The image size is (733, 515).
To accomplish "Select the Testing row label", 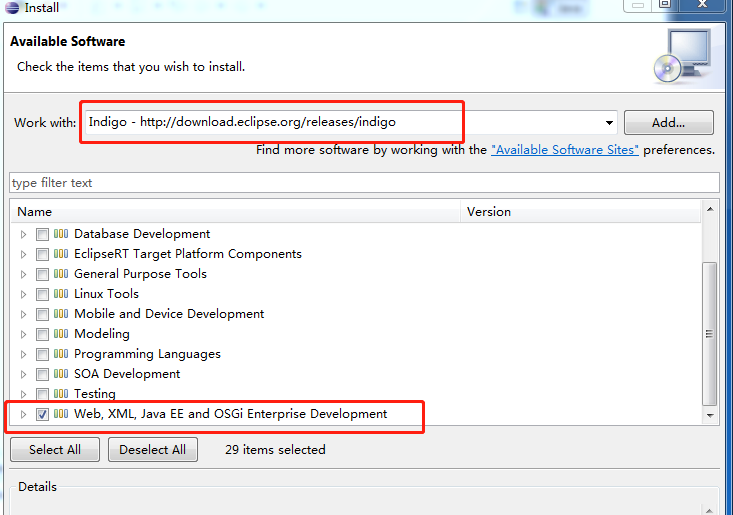I will (x=94, y=394).
